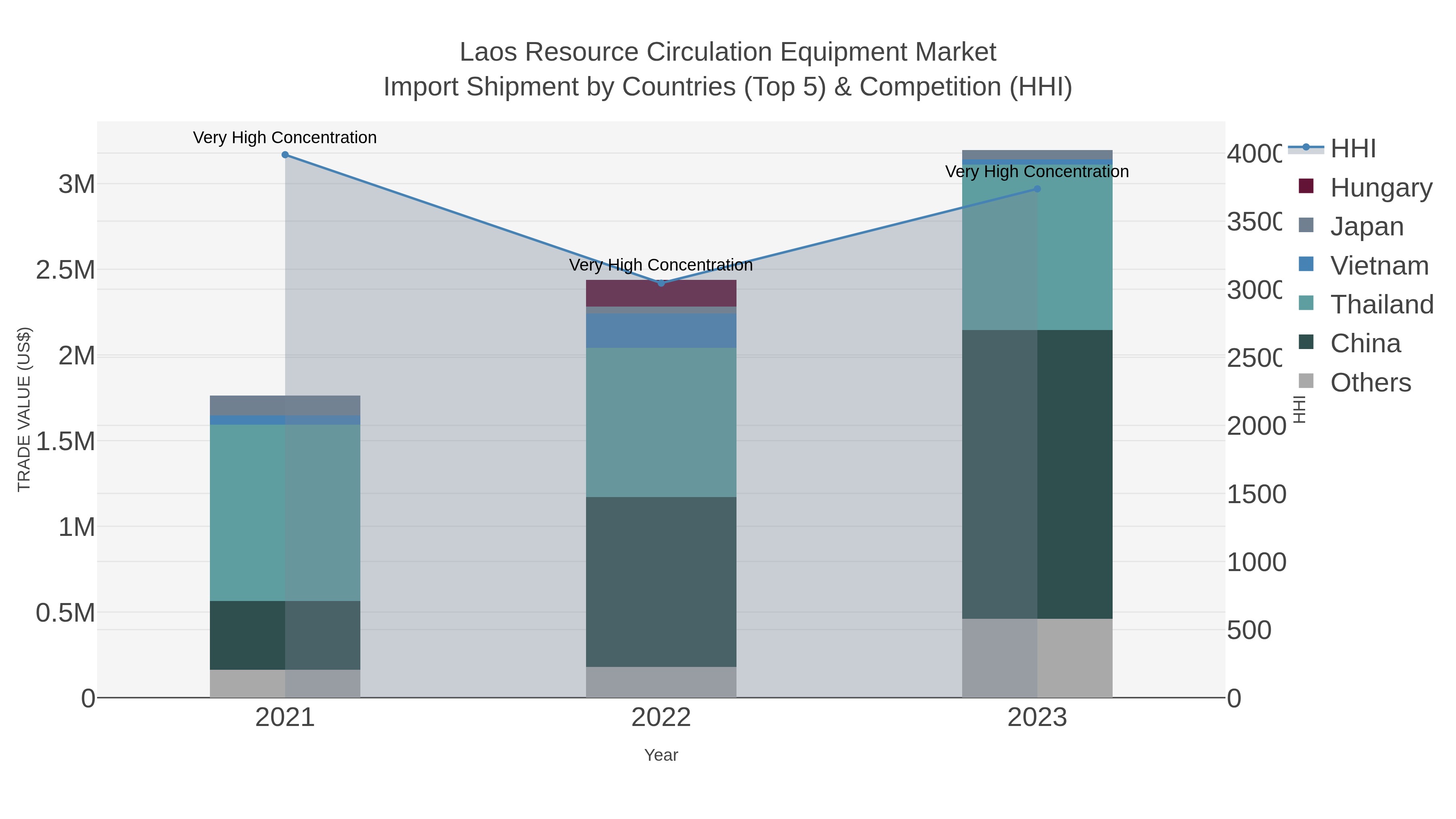
Task: Click the Hungary segment in 2022 bar
Action: point(661,293)
